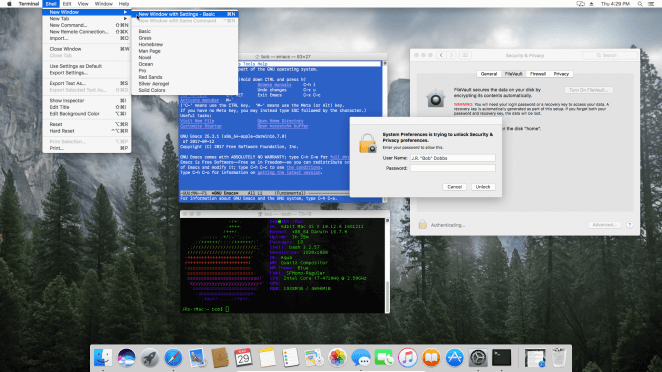This screenshot has height=372, width=662.
Task: Click the lock icon in Security & Privacy
Action: pos(423,225)
